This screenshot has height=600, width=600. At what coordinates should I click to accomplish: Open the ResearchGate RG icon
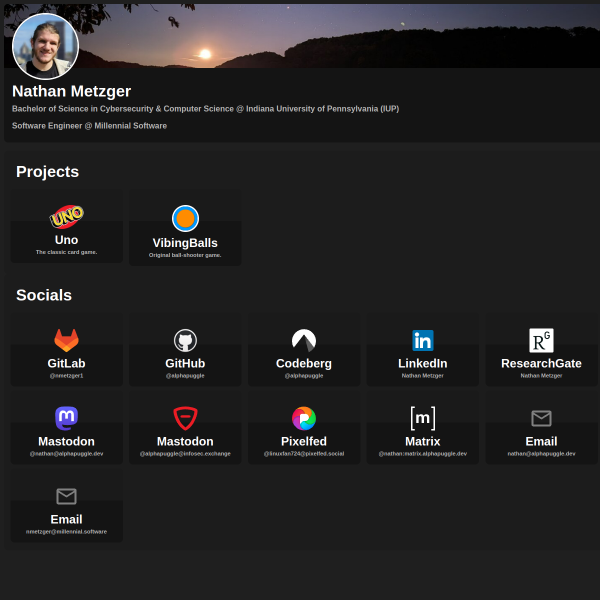click(541, 340)
